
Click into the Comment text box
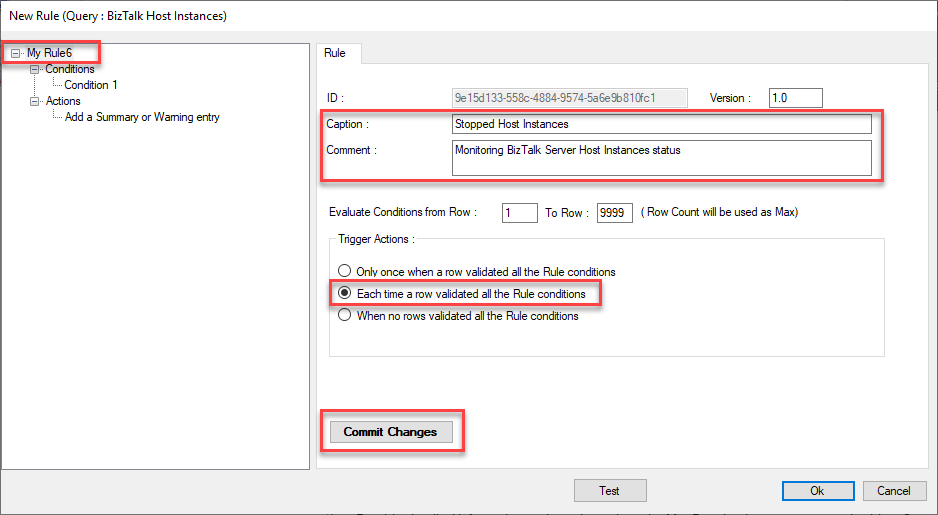[661, 157]
